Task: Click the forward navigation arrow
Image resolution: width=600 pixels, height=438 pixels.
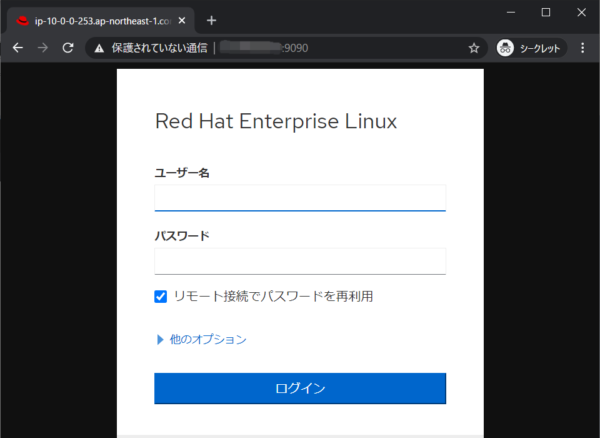Action: 43,48
